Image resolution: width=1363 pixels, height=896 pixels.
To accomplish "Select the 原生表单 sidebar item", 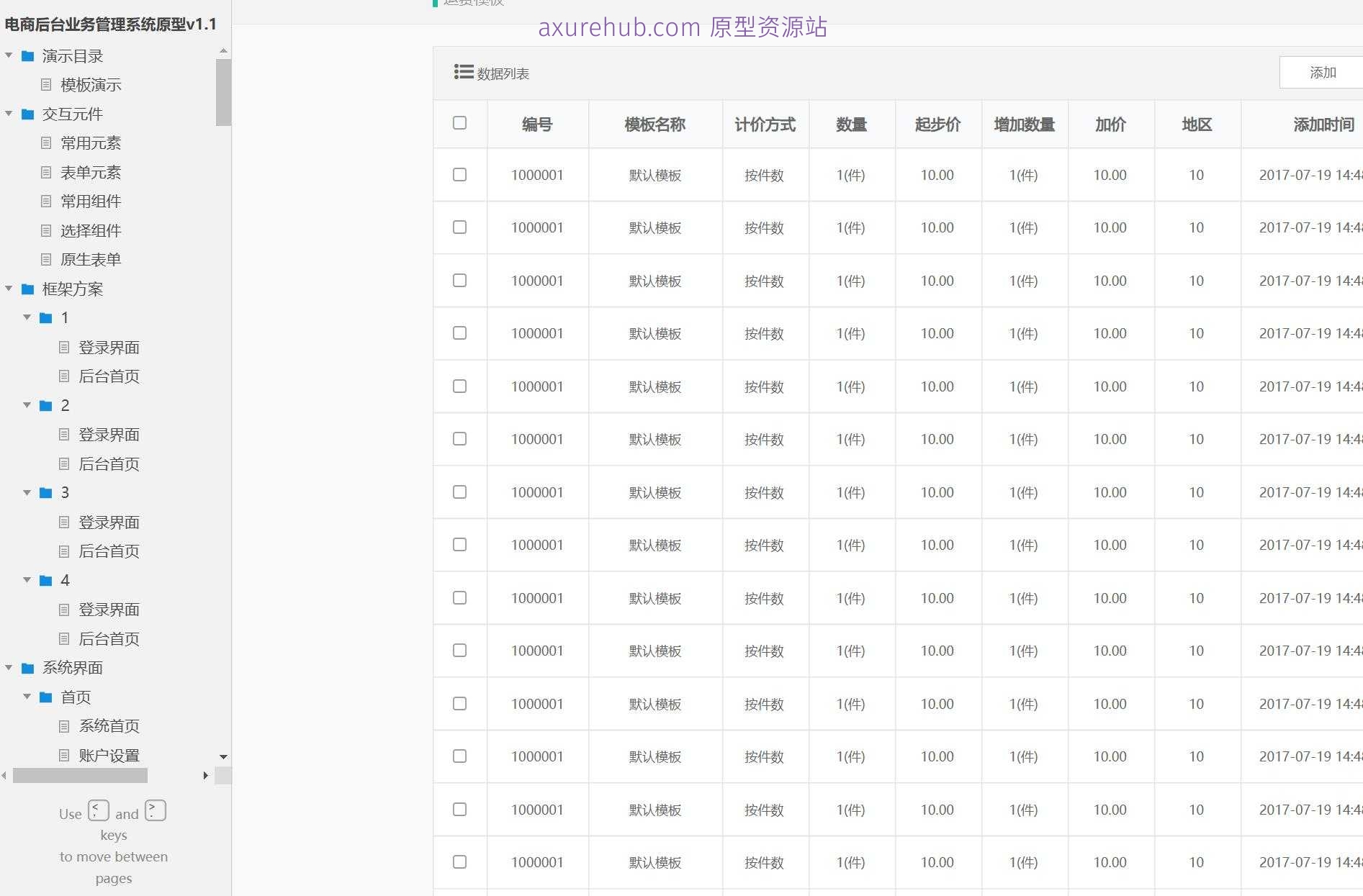I will pos(90,259).
